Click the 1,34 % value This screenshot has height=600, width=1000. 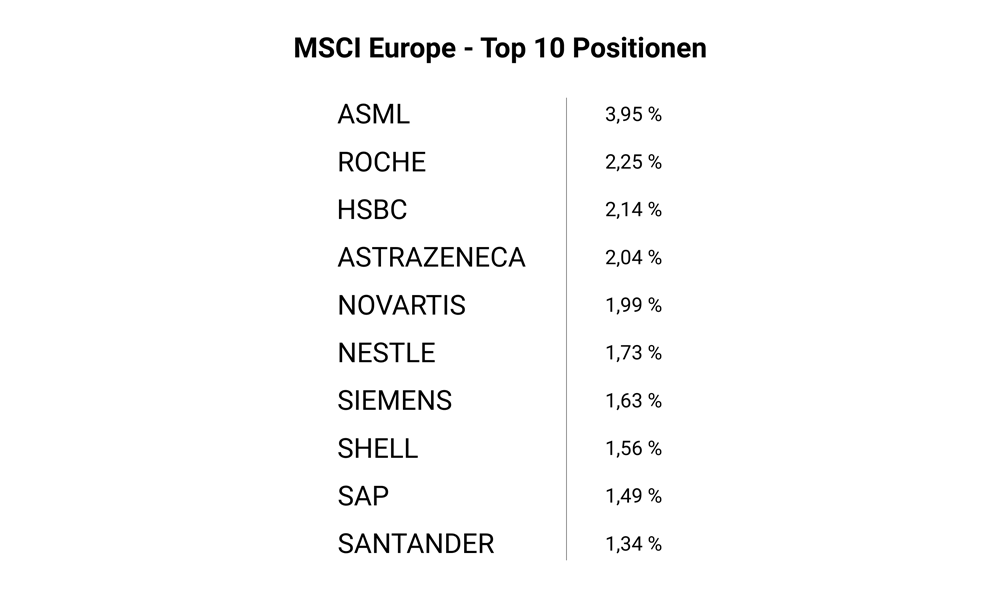coord(633,544)
